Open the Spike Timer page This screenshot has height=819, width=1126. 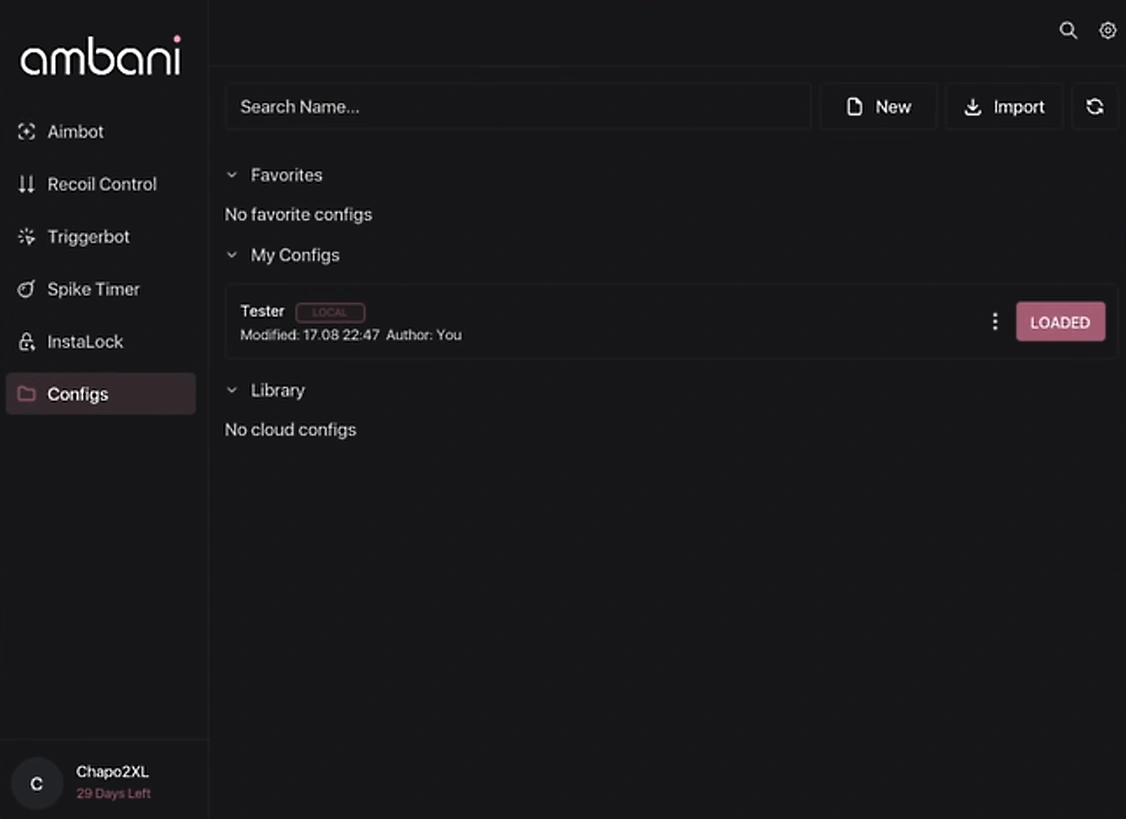[101, 289]
